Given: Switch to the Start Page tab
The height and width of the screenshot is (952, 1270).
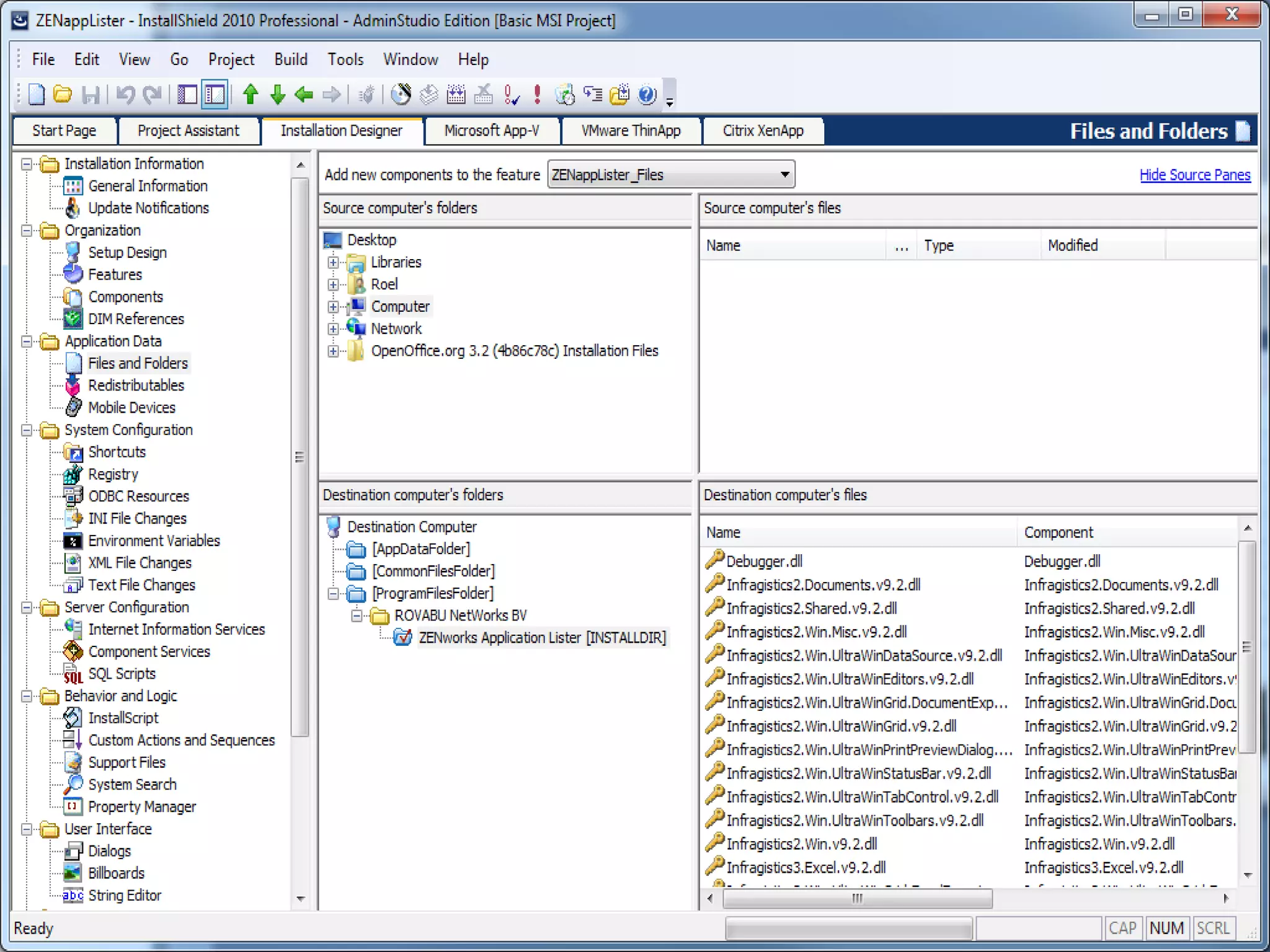Looking at the screenshot, I should point(64,131).
